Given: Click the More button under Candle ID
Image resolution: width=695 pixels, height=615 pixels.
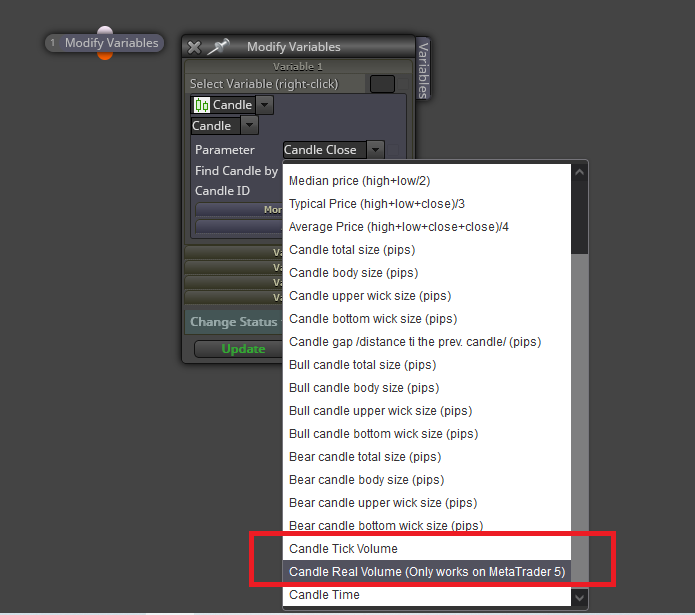Looking at the screenshot, I should pos(239,210).
